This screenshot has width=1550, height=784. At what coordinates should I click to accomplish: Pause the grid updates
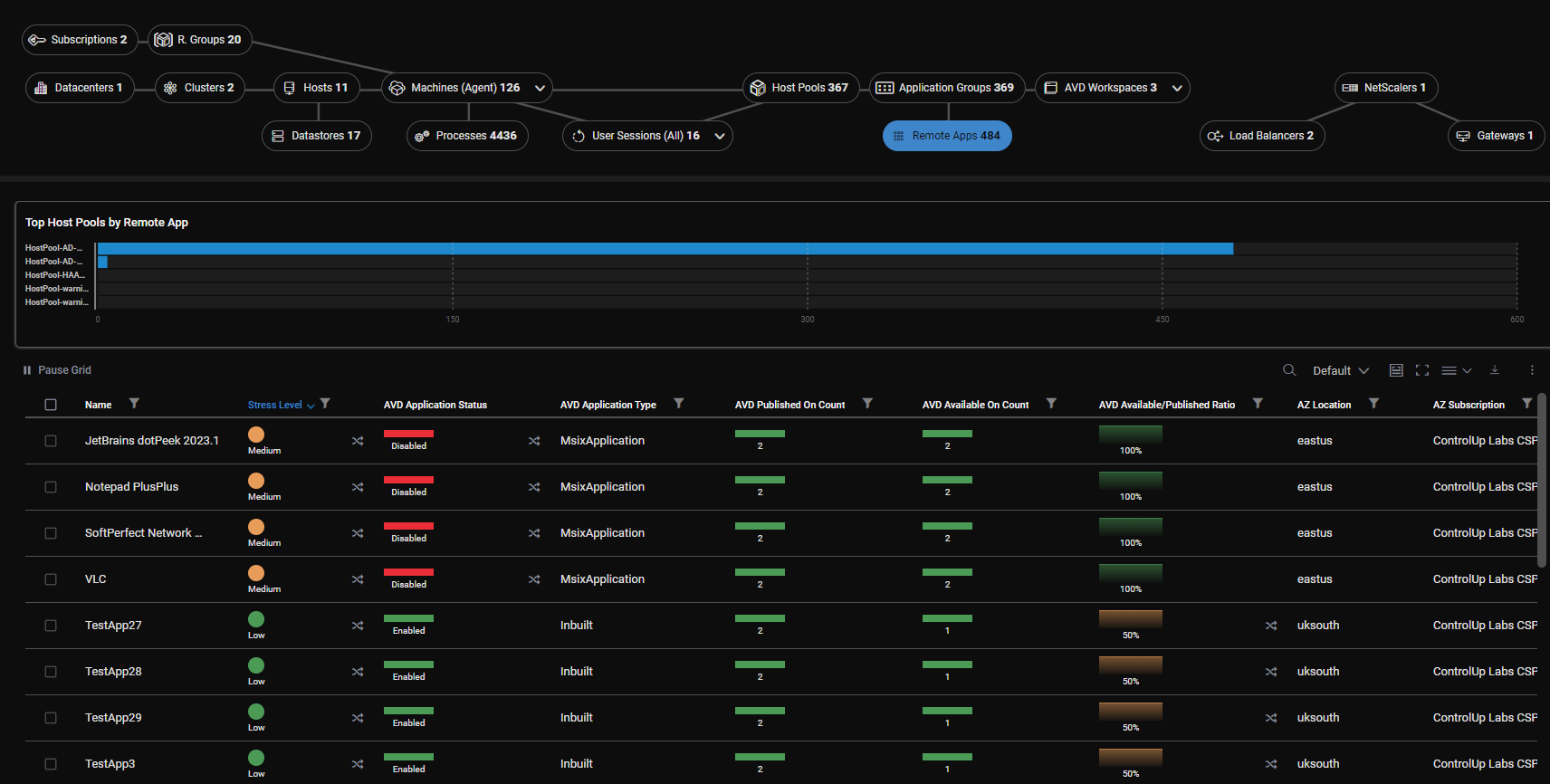click(57, 370)
